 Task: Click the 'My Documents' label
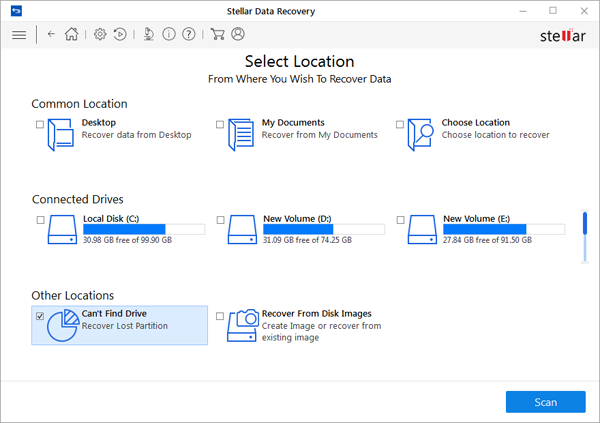[293, 122]
